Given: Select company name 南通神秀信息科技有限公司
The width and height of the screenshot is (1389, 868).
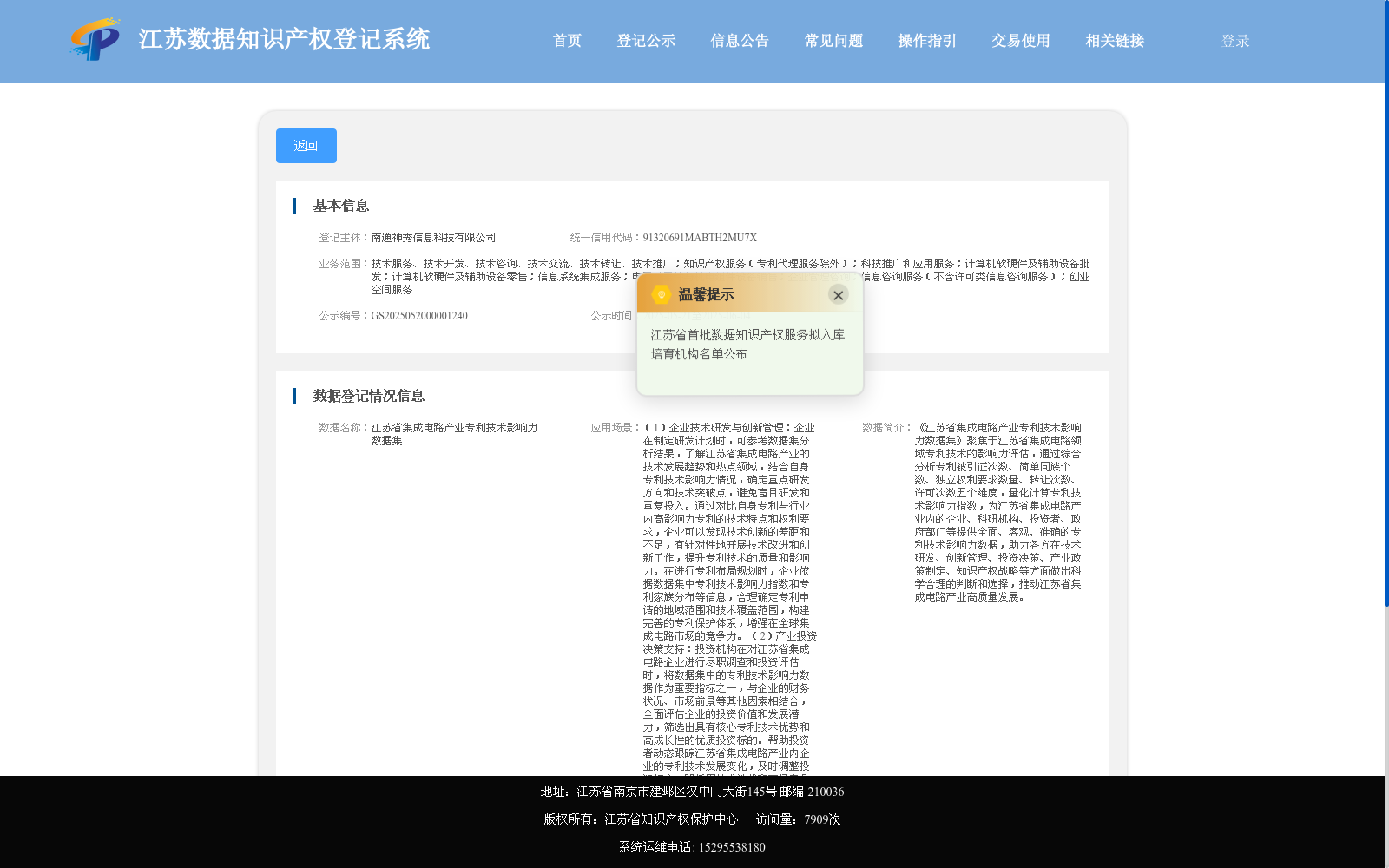Looking at the screenshot, I should click(x=433, y=238).
